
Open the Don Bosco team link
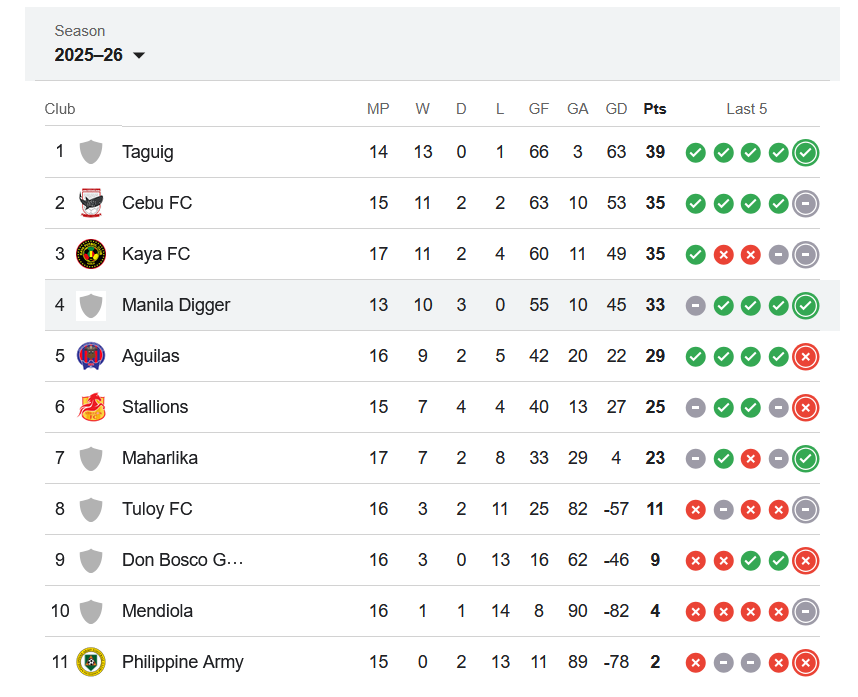point(182,560)
